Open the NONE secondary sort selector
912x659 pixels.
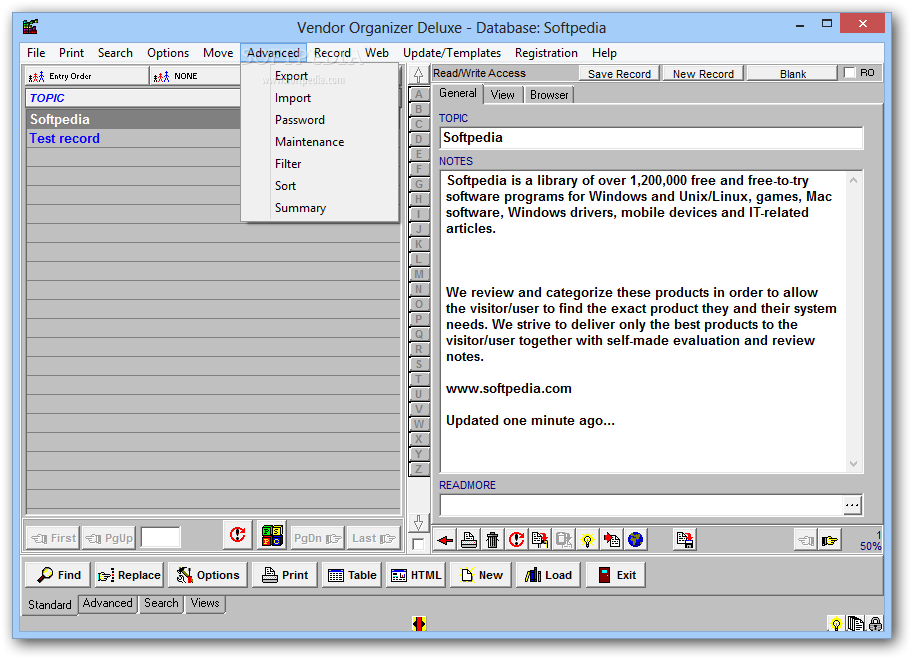(195, 76)
